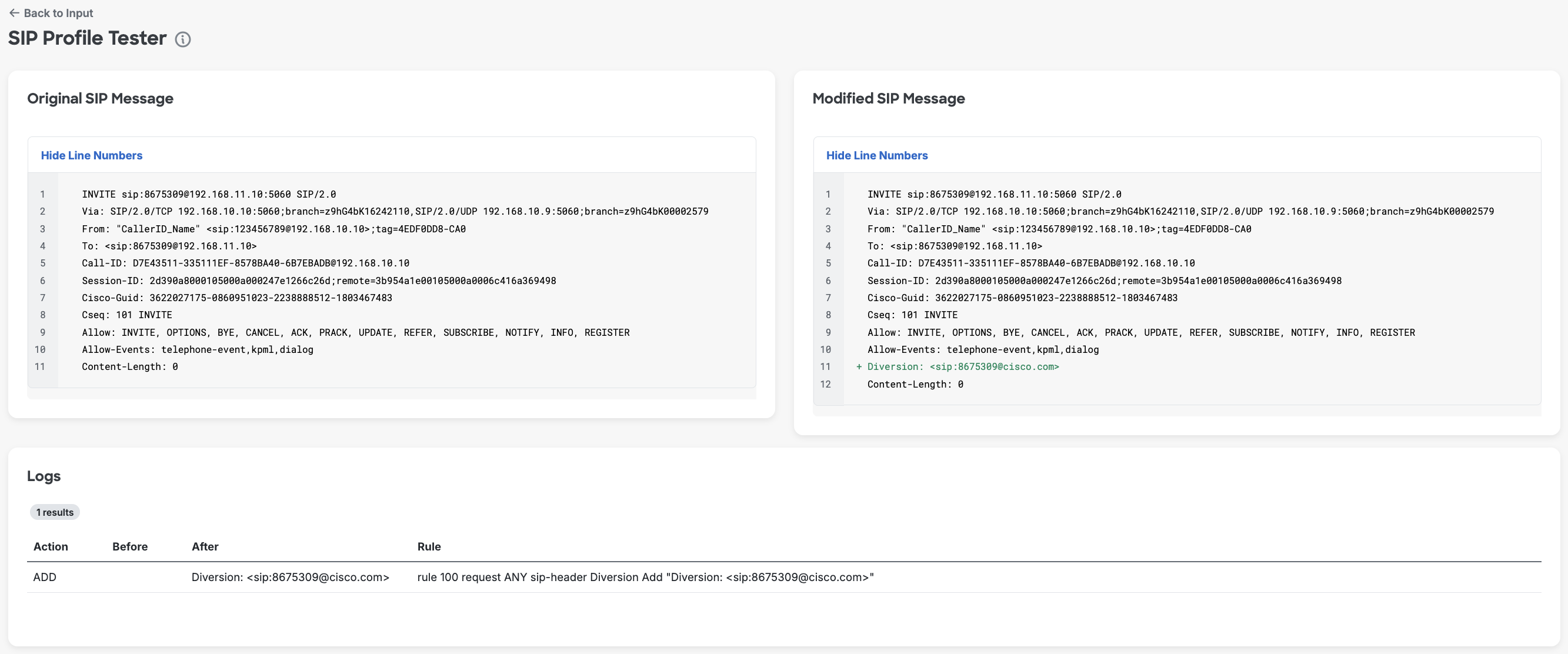Click the After column header
The width and height of the screenshot is (1568, 654).
point(205,546)
